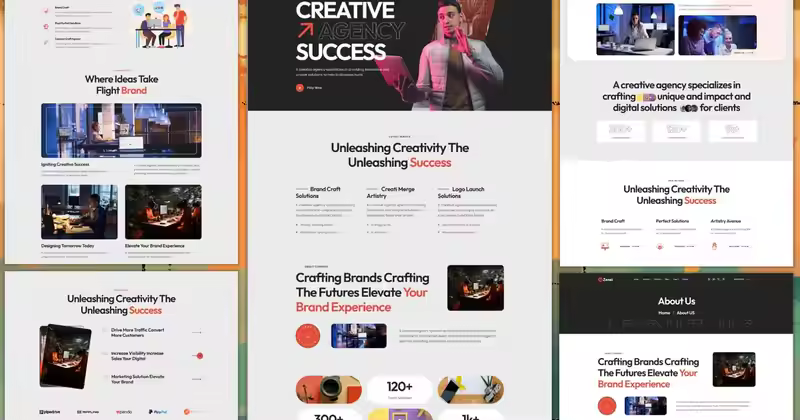800x420 pixels.
Task: Click the small blue office image in center page
Action: click(359, 336)
